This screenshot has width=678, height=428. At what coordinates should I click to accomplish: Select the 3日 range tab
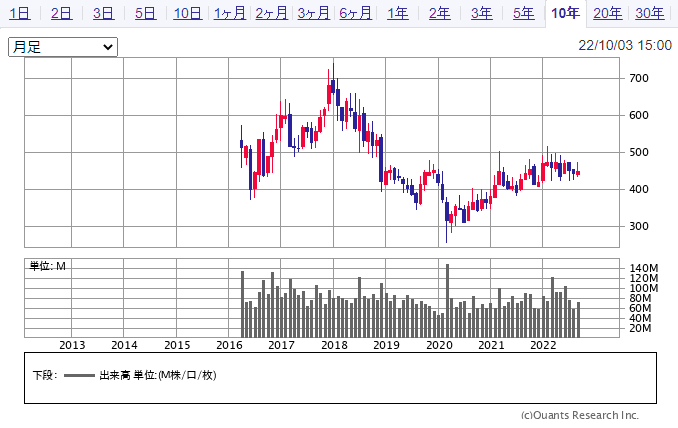pyautogui.click(x=103, y=13)
